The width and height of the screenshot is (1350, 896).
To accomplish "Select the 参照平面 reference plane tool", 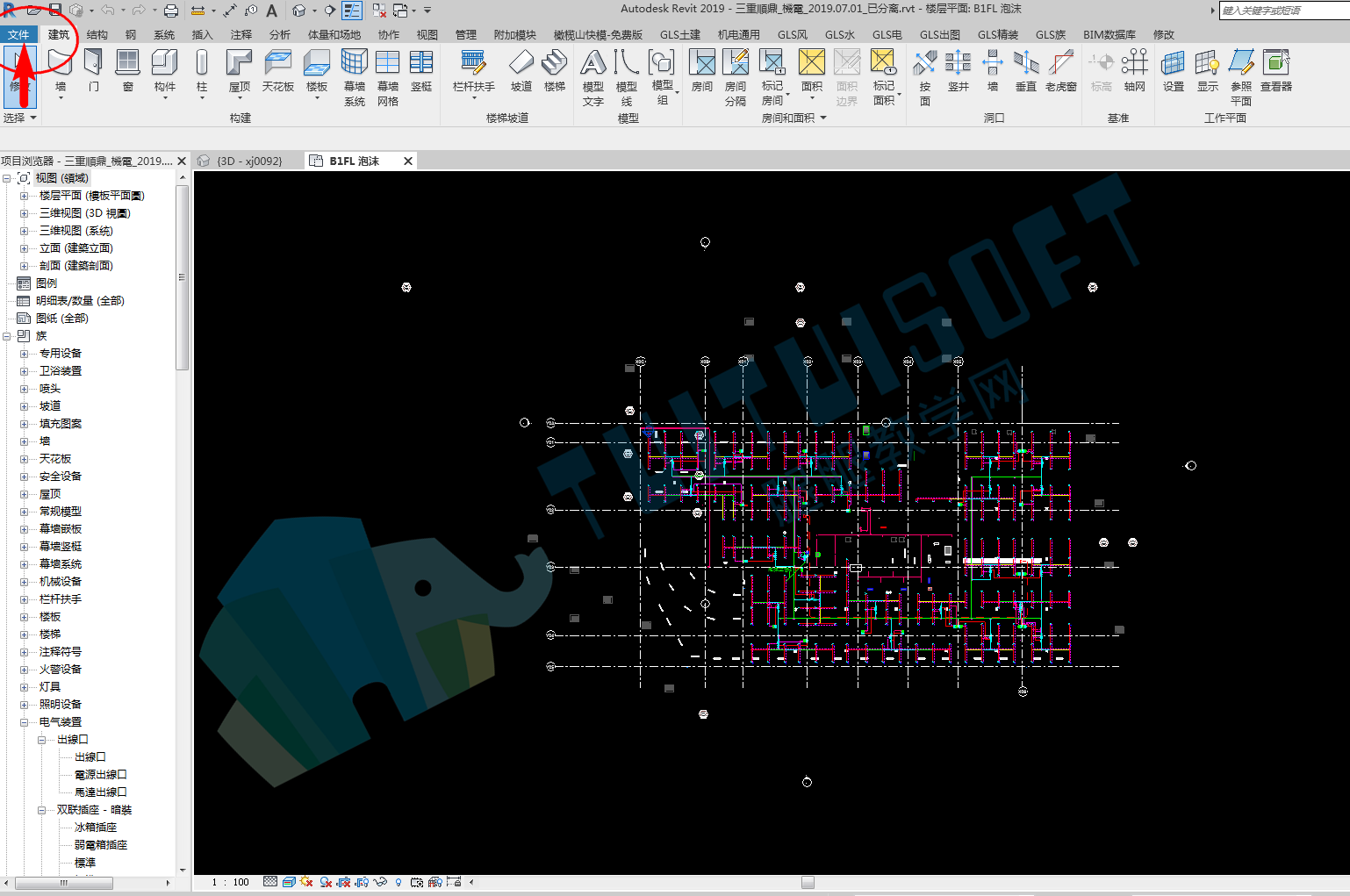I will [x=1241, y=77].
